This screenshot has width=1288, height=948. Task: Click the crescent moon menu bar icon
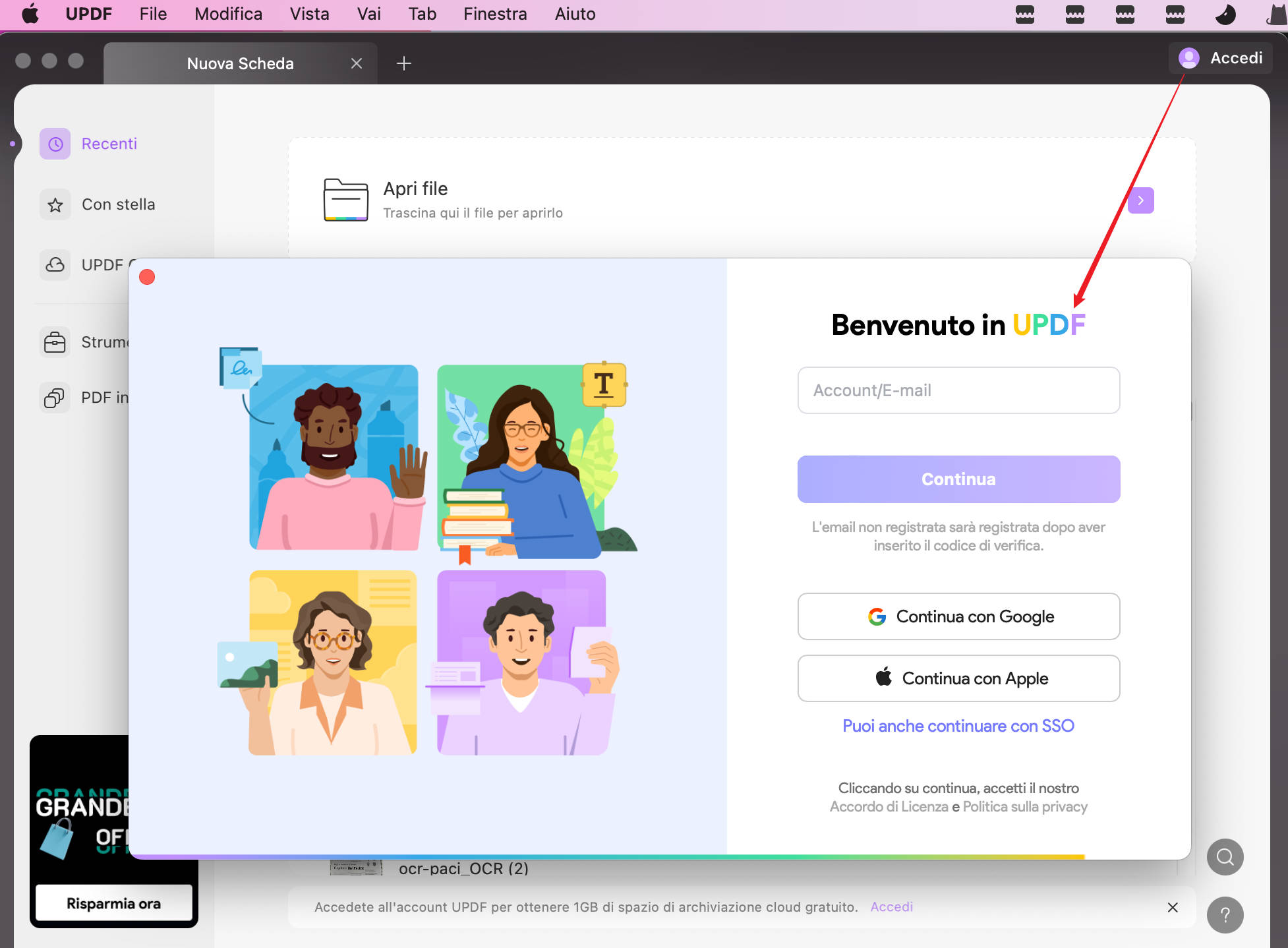(1225, 14)
